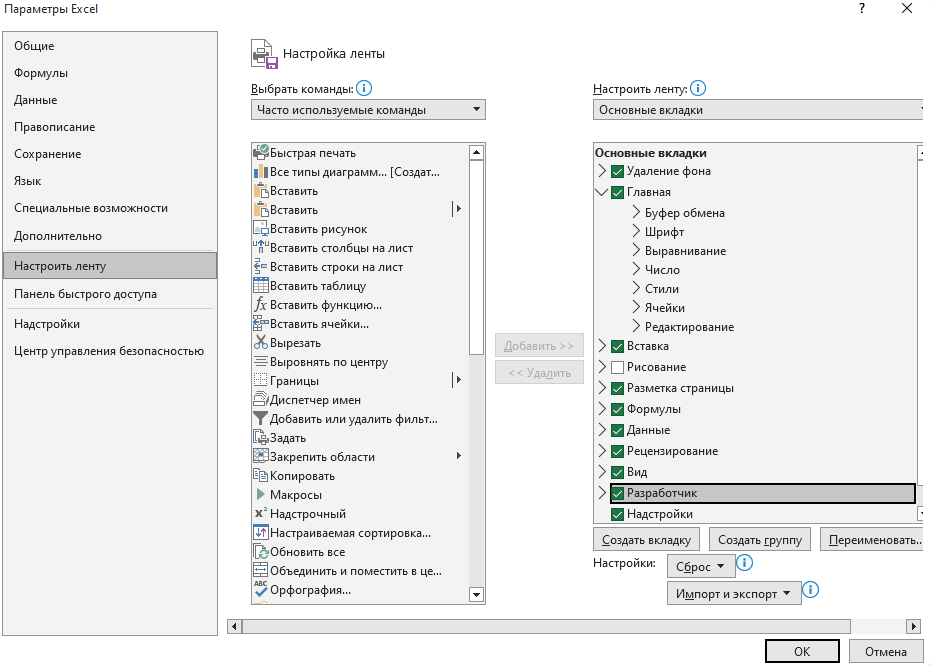The image size is (930, 665).
Task: Open the Общие settings category
Action: [x=110, y=46]
